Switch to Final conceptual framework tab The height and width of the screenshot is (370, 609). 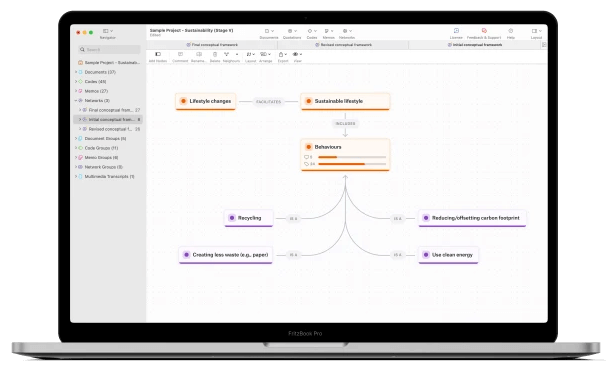(212, 45)
